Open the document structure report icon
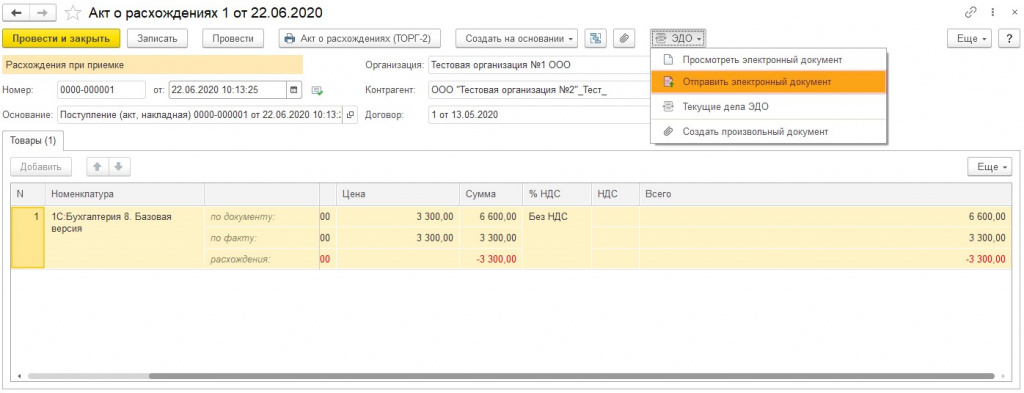This screenshot has height=393, width=1024. click(595, 39)
